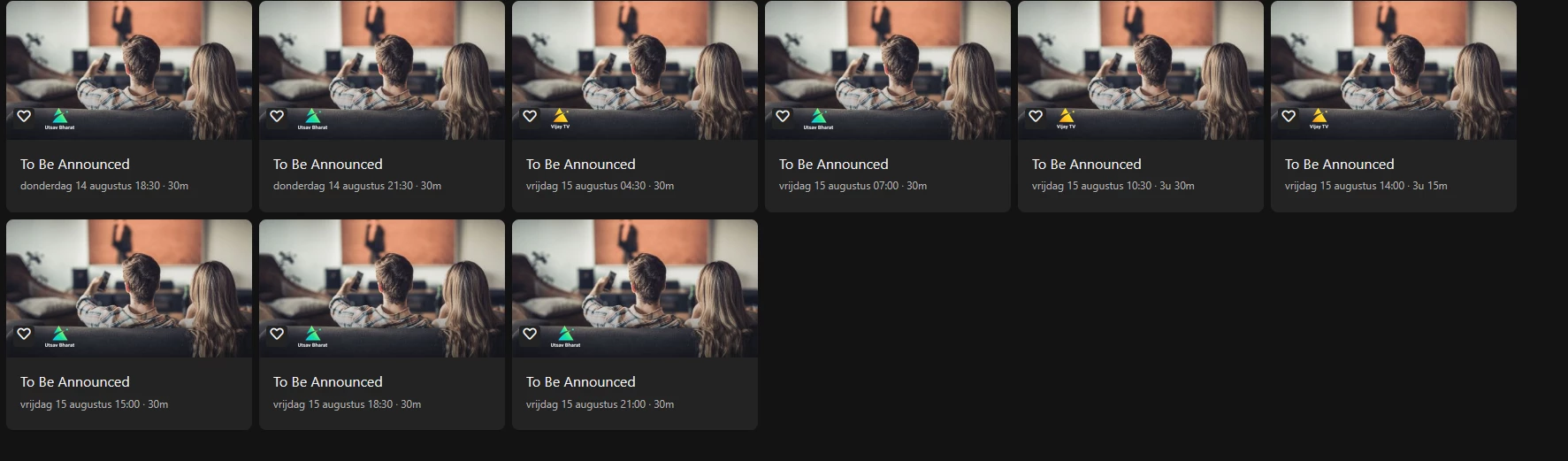The image size is (1568, 461).
Task: Favorite the vrijdag 15 augustus 14:00 program
Action: pyautogui.click(x=1289, y=116)
